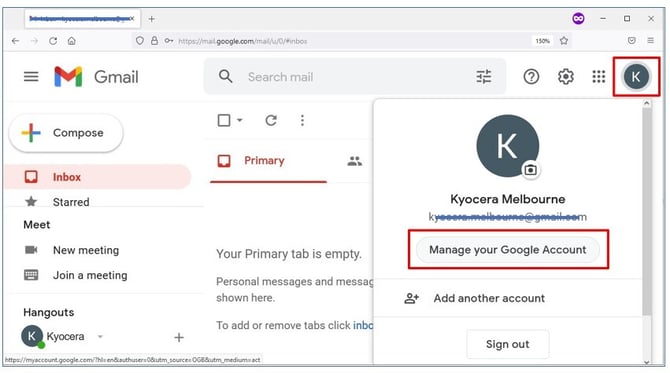670x373 pixels.
Task: Select Join a meeting
Action: pos(90,275)
